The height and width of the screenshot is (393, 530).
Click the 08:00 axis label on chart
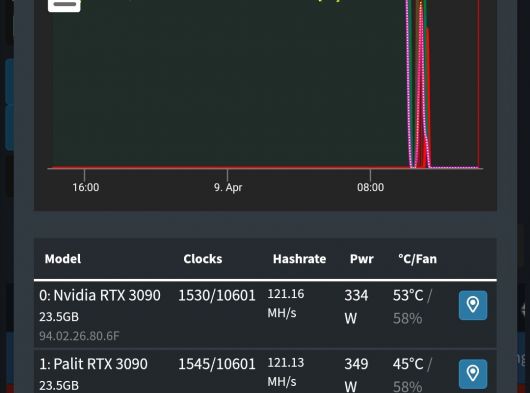pos(370,187)
